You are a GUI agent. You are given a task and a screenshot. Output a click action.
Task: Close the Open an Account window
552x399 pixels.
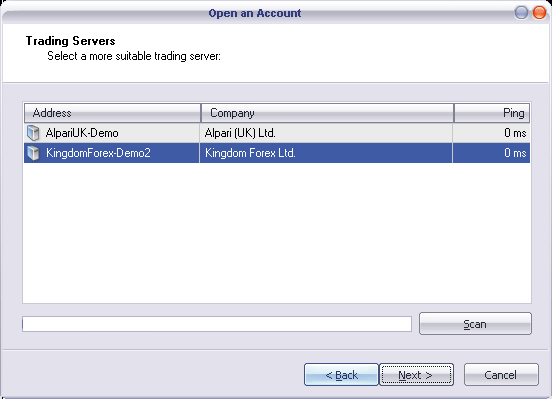(539, 13)
